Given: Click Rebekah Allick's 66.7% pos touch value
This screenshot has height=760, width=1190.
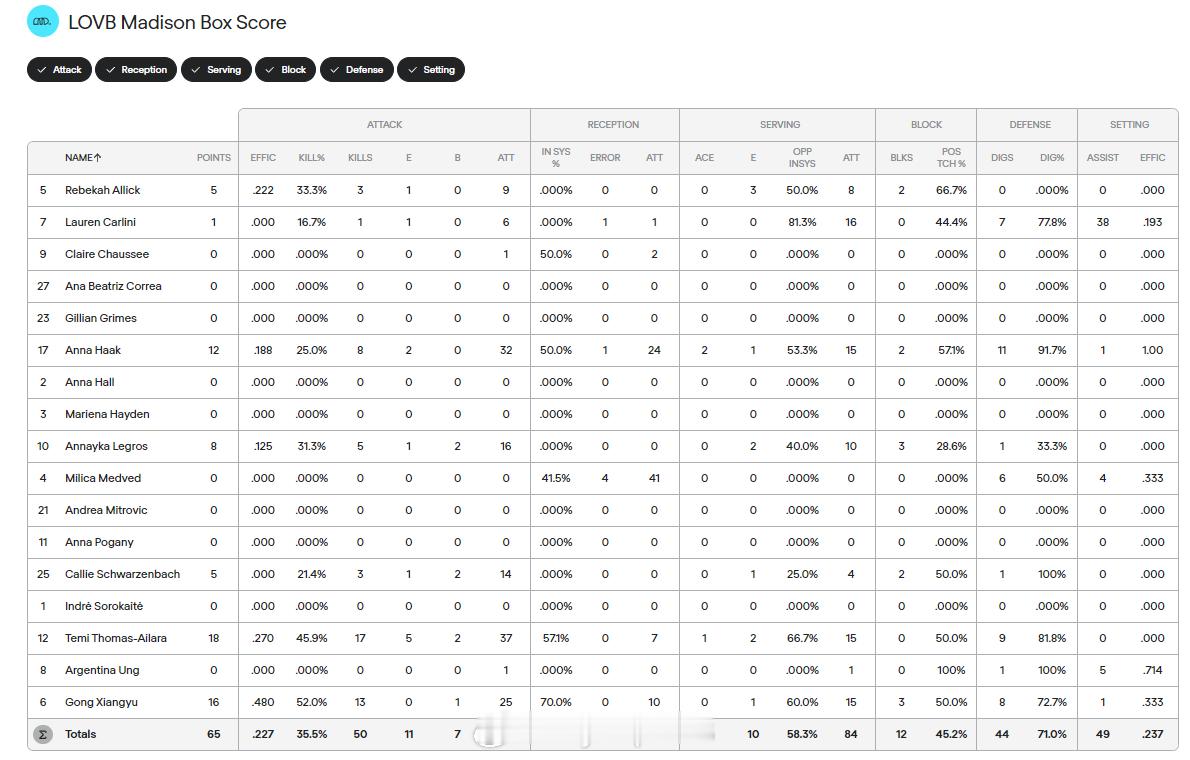Looking at the screenshot, I should [951, 191].
